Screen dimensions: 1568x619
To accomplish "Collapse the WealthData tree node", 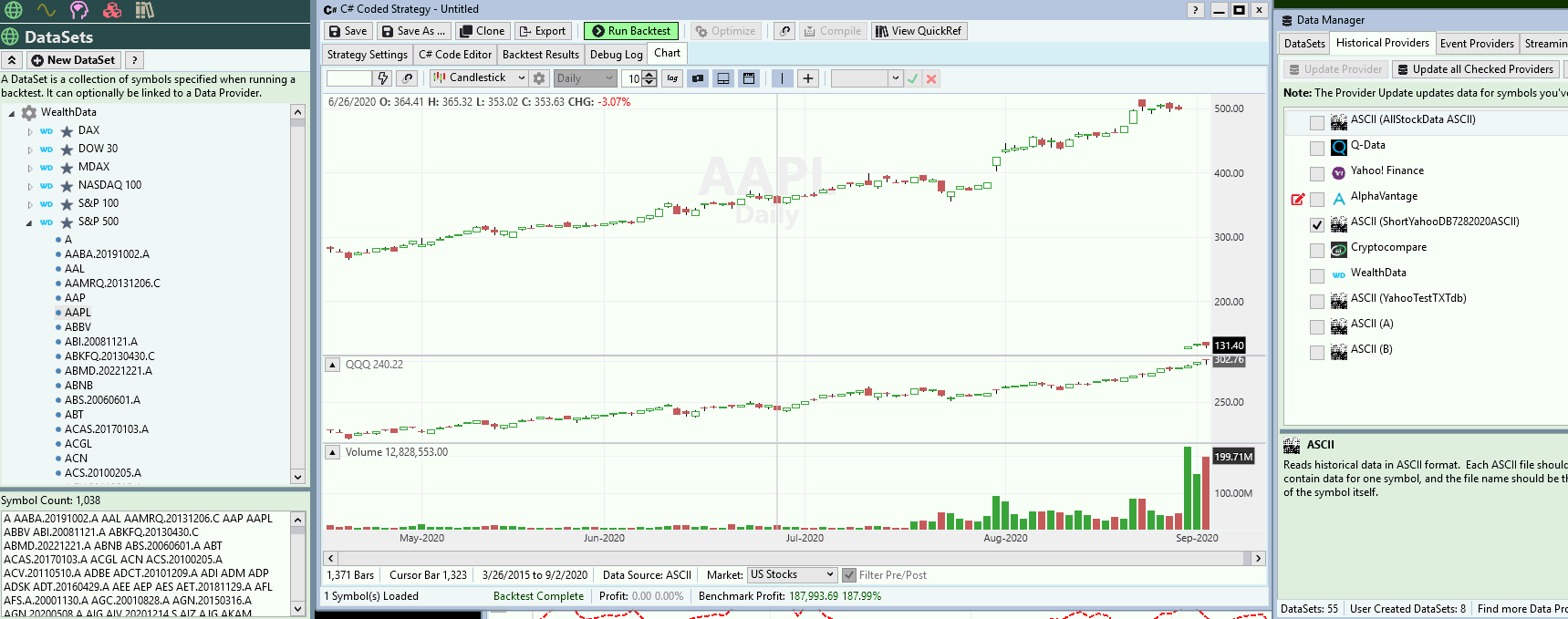I will pyautogui.click(x=11, y=113).
